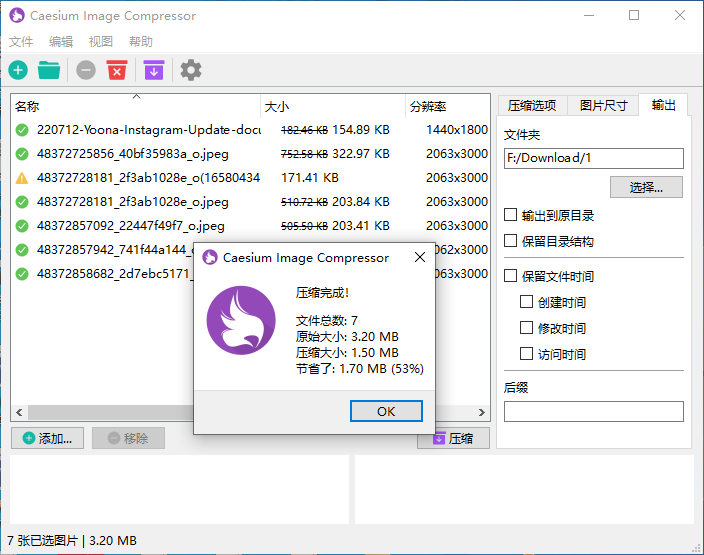Click the gray remove item toolbar icon
The width and height of the screenshot is (704, 555).
[x=86, y=70]
